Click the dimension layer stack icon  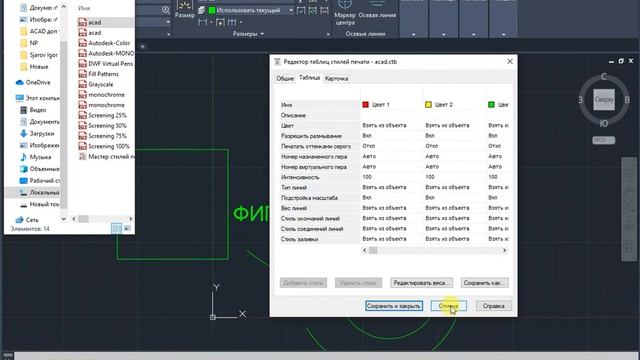tap(202, 10)
